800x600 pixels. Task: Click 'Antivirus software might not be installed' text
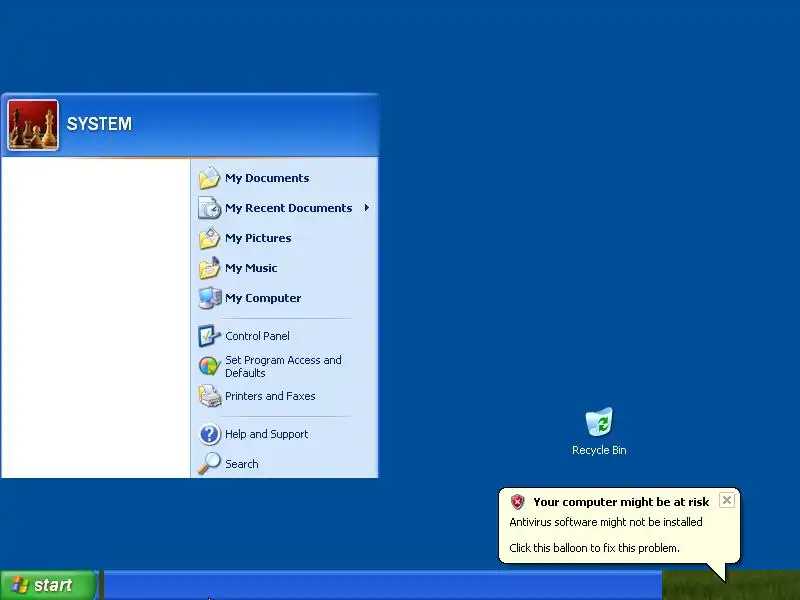pos(606,522)
